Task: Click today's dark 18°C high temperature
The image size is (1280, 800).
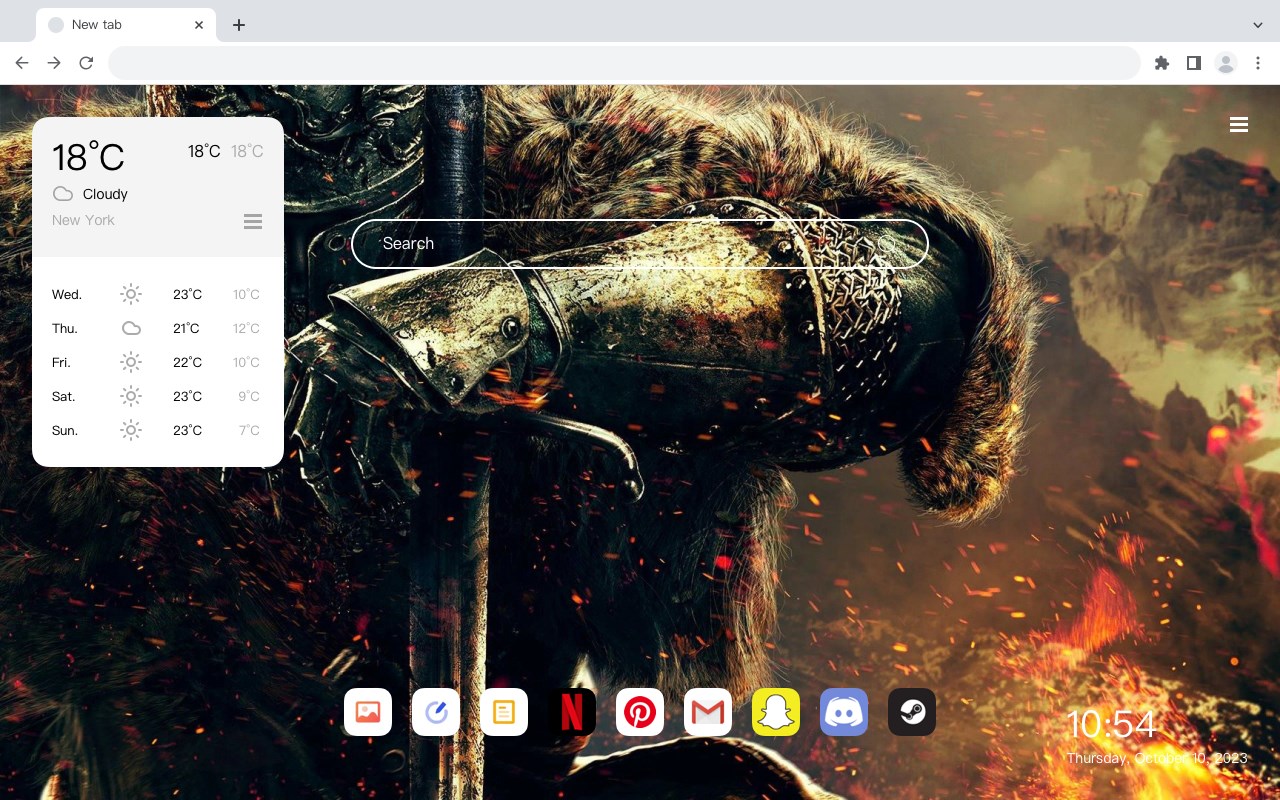Action: [x=204, y=151]
